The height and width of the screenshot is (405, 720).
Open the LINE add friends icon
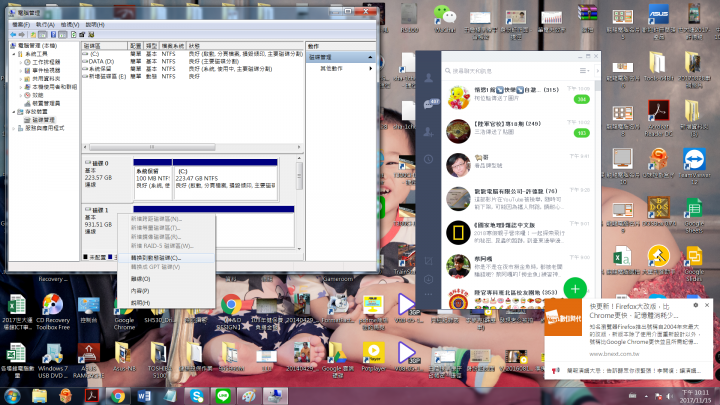[428, 132]
